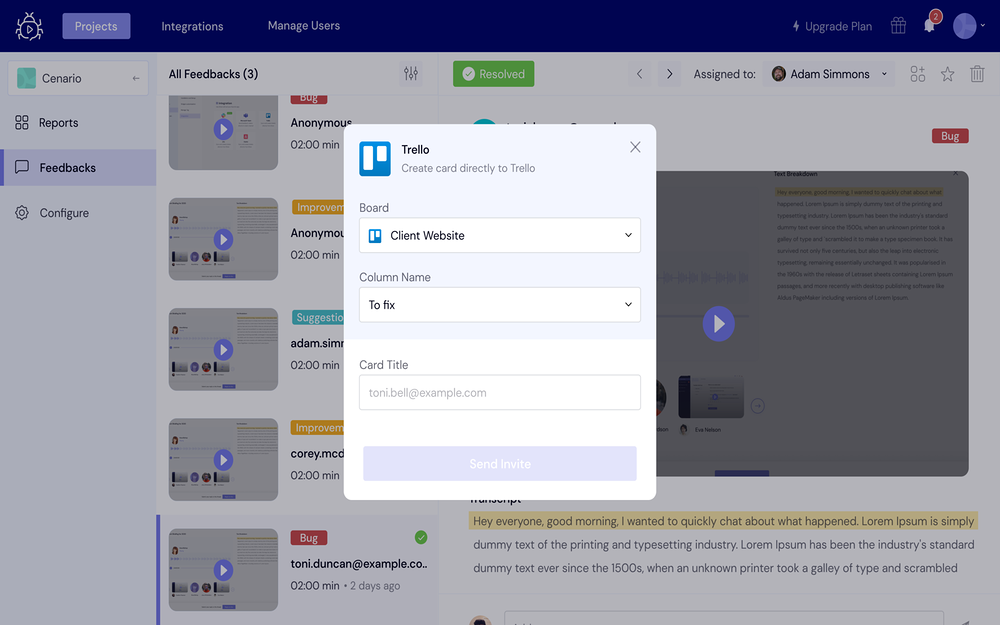This screenshot has height=625, width=1000.
Task: Click the Eva Nelson name label
Action: click(x=708, y=430)
